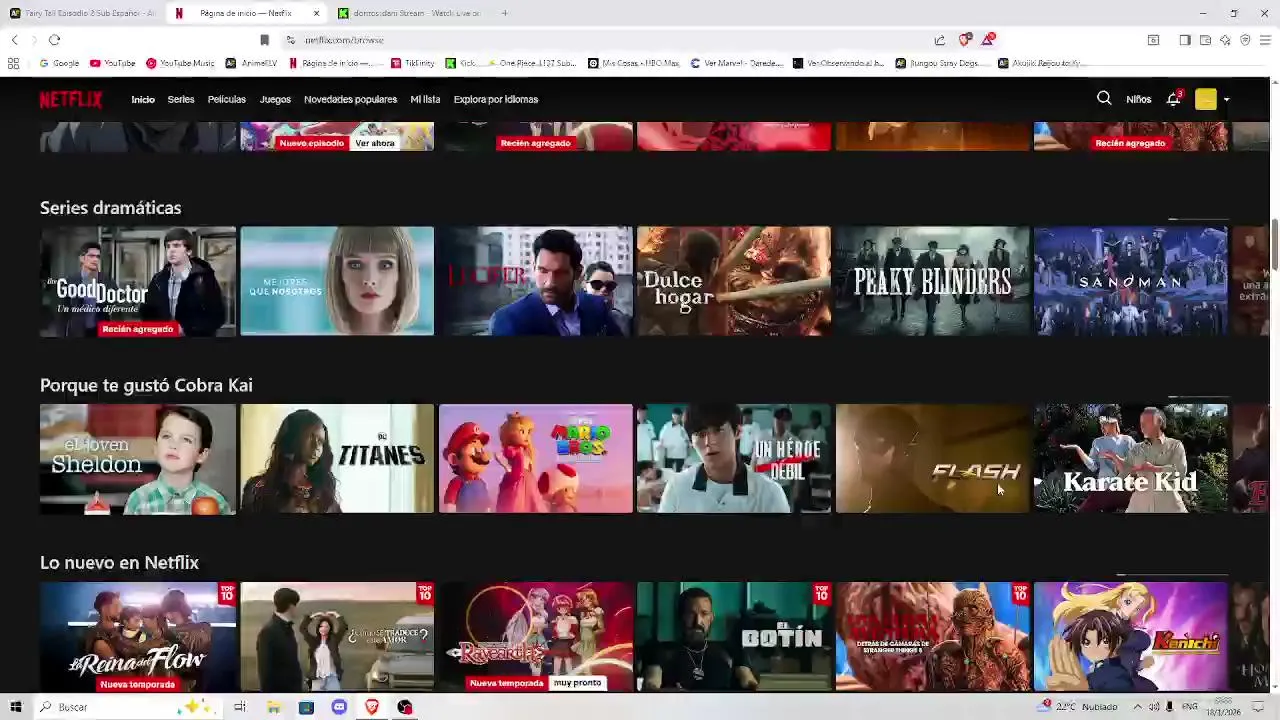The width and height of the screenshot is (1280, 720).
Task: Open the AnimeFLV bookmark
Action: (x=251, y=63)
